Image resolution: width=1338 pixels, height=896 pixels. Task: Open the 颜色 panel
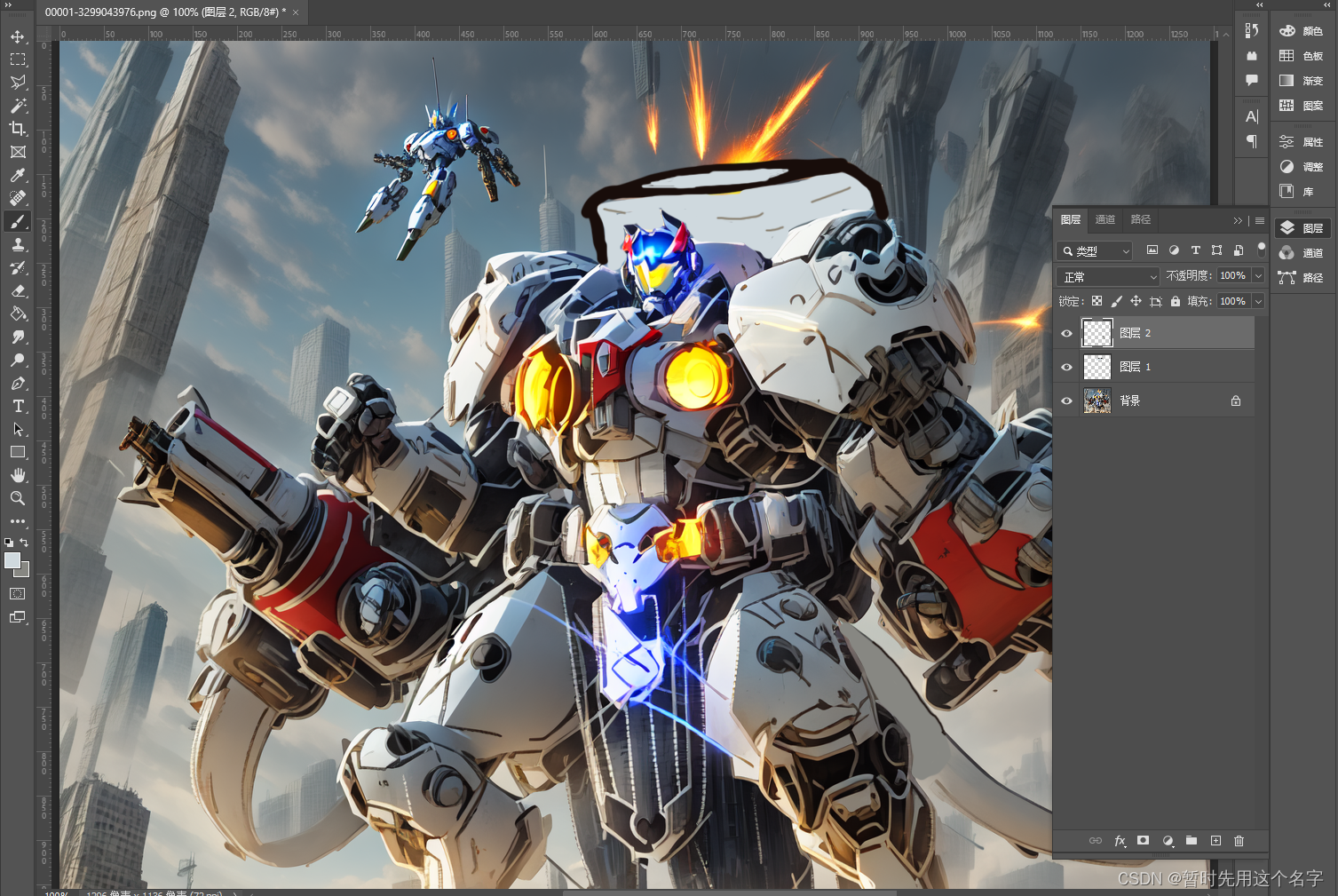click(x=1302, y=31)
